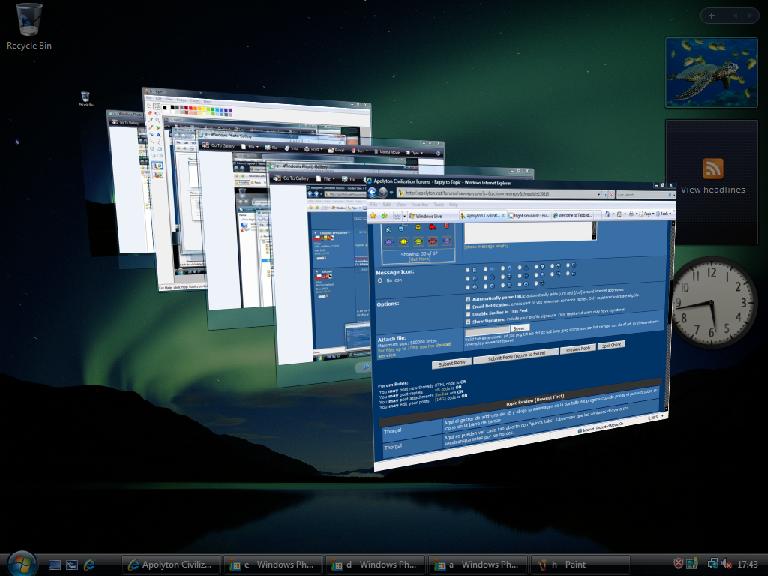Viewport: 768px width, 576px height.
Task: Click View headlines in the feed gadget
Action: tap(713, 190)
